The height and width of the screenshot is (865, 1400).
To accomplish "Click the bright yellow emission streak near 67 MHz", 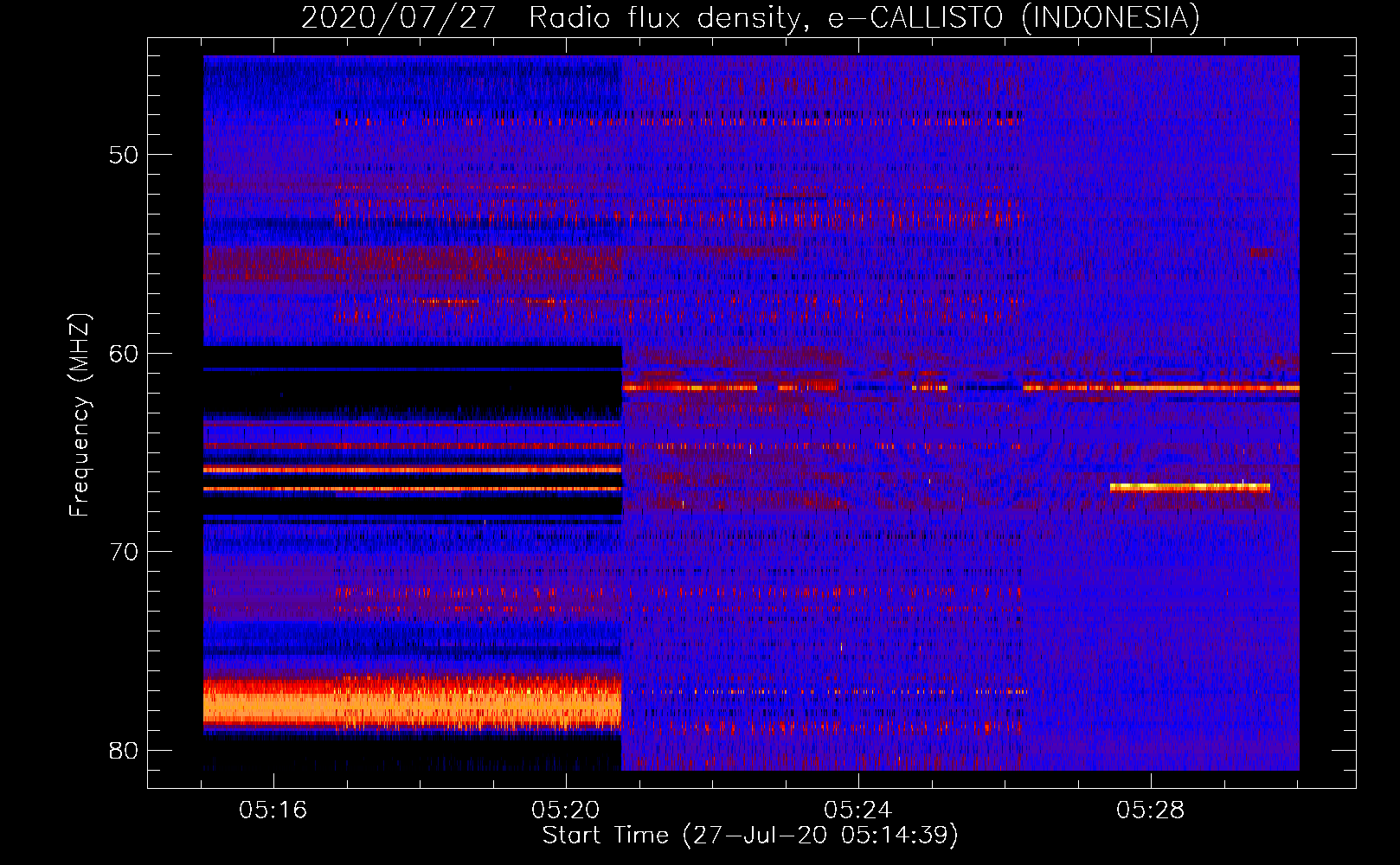I will [x=1190, y=488].
